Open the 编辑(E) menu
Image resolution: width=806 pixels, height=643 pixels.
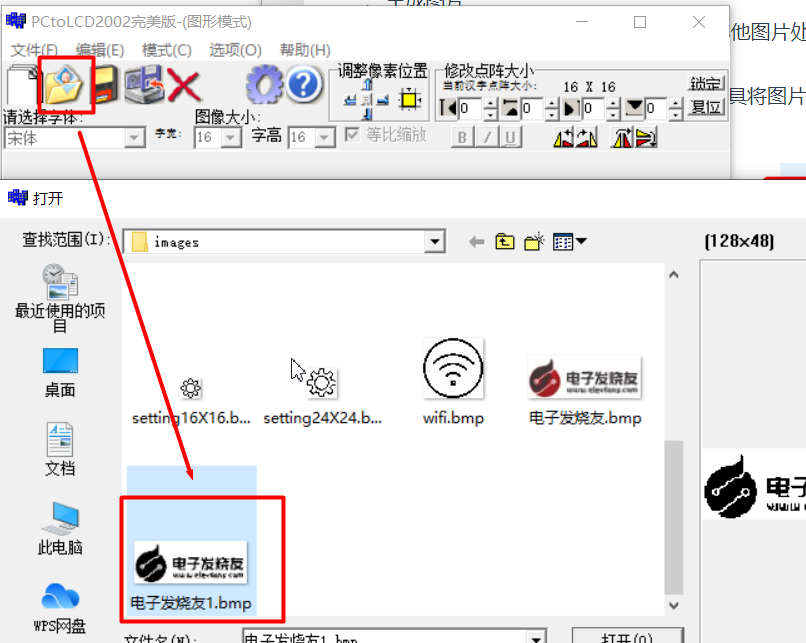tap(100, 50)
